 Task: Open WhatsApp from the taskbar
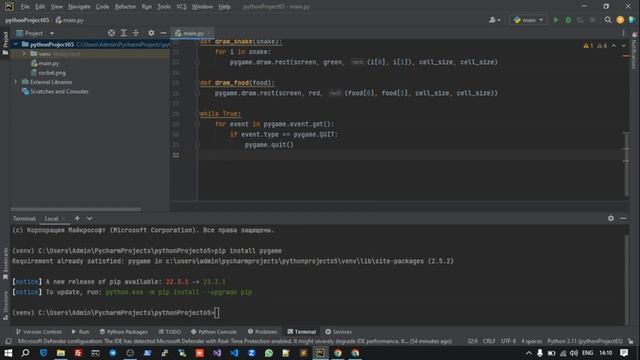click(x=269, y=353)
